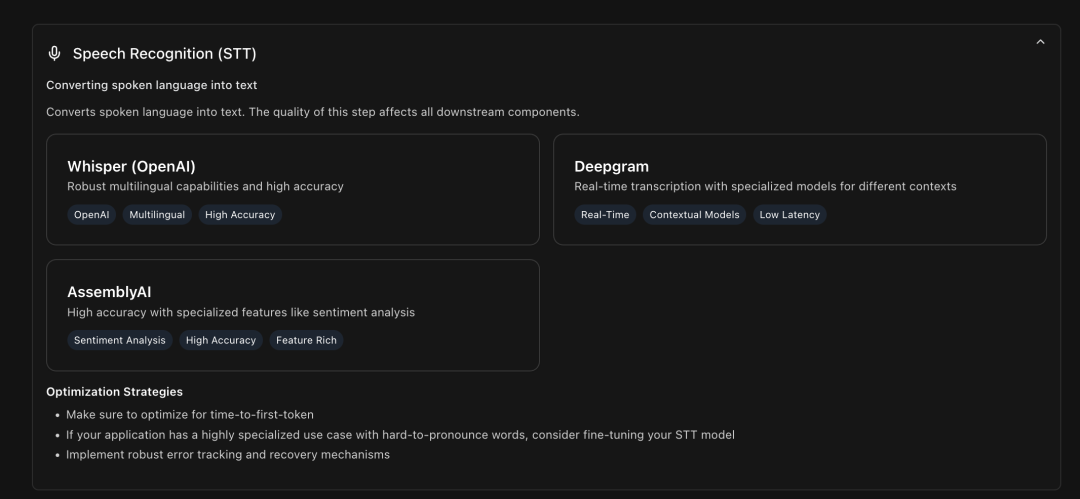The height and width of the screenshot is (499, 1080).
Task: Select the High Accuracy tag under Whisper
Action: click(240, 214)
